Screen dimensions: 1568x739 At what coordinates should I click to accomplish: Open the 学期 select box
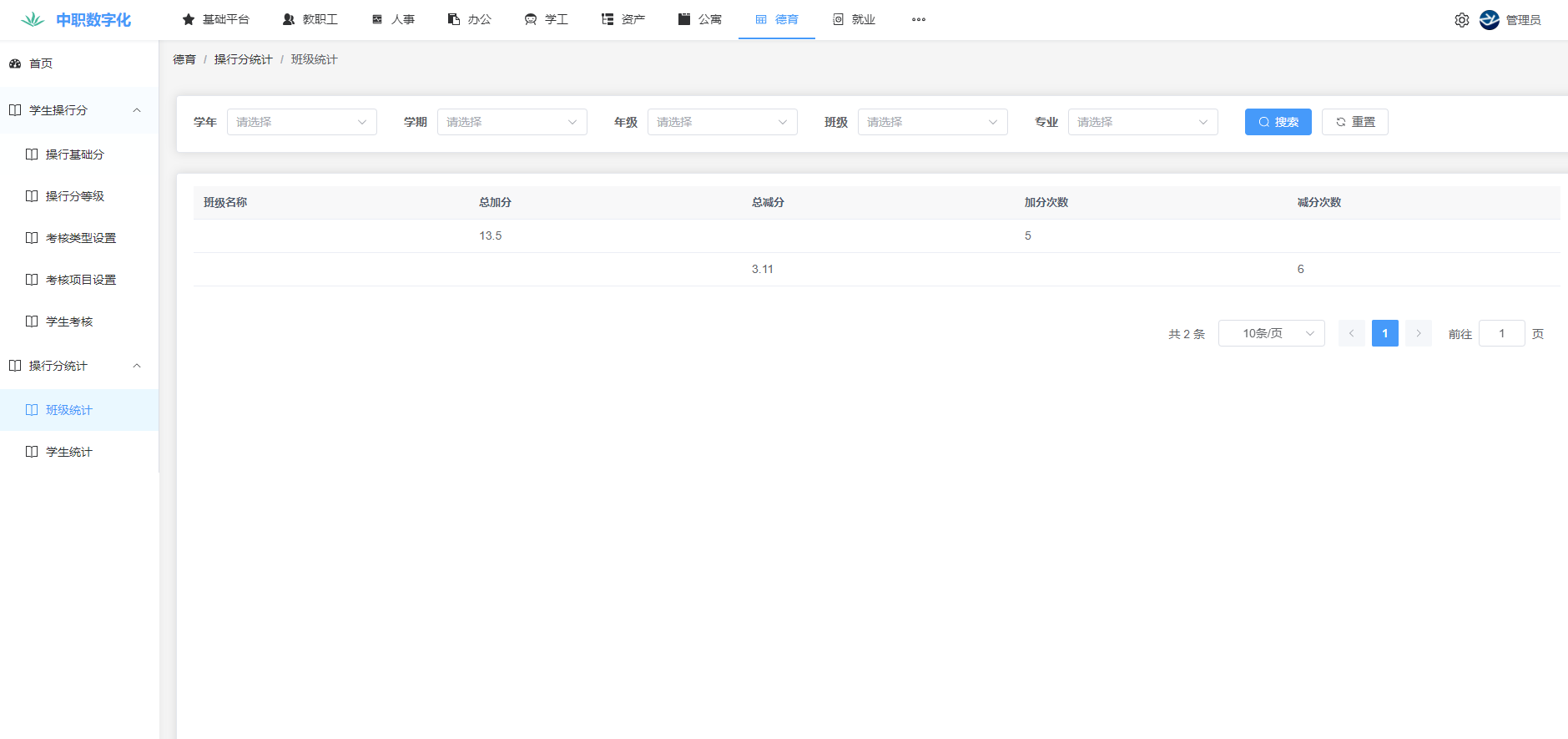(512, 122)
